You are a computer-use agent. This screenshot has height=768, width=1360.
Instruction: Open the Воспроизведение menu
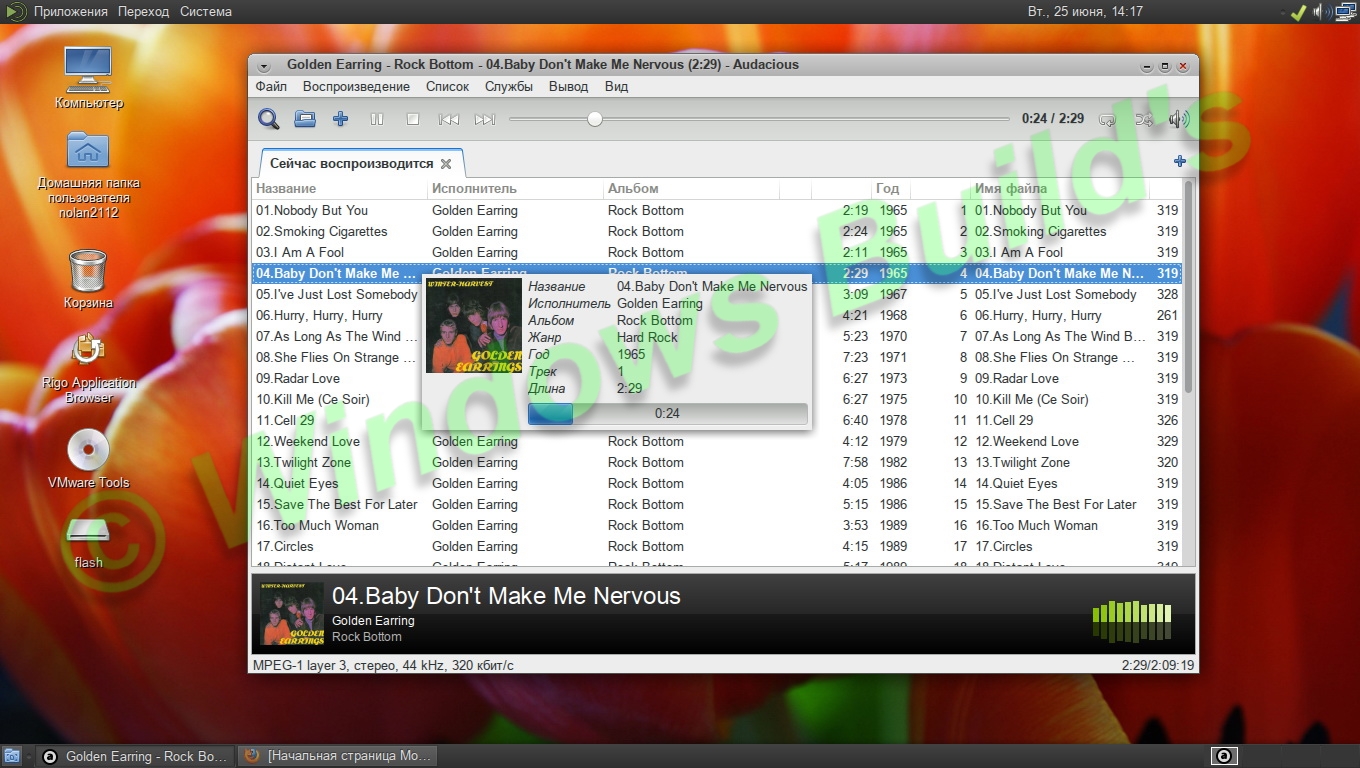[356, 86]
